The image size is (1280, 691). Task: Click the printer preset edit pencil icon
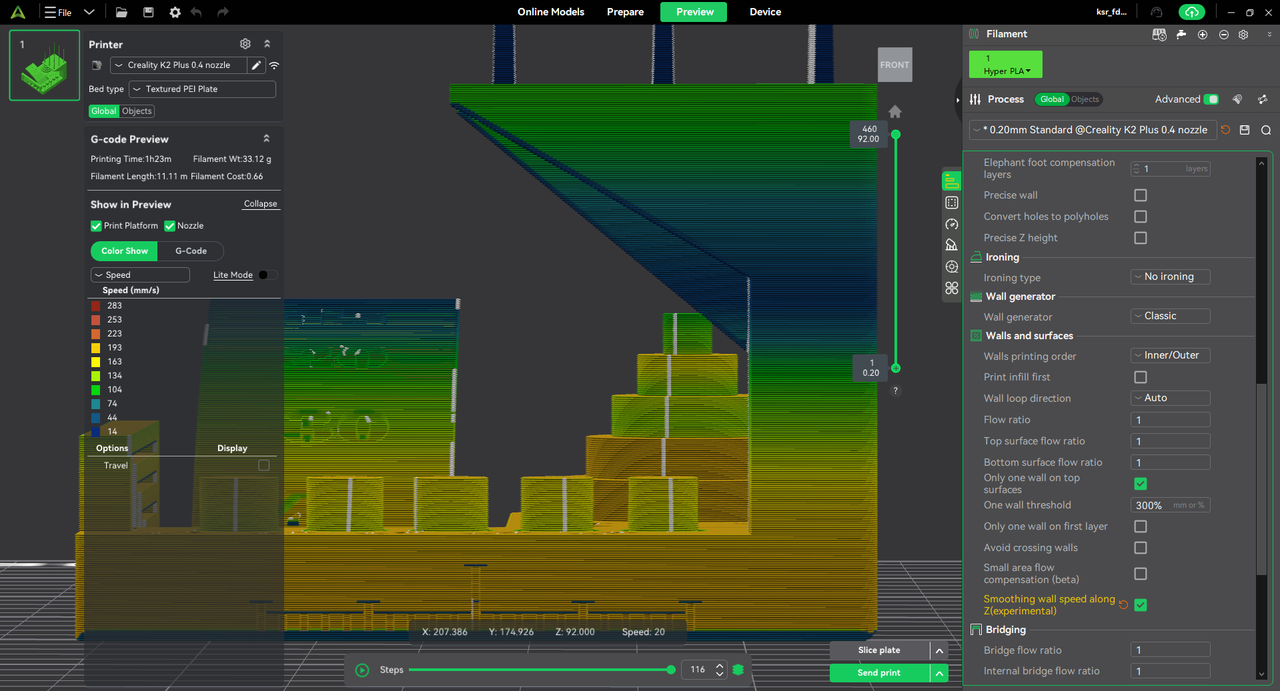point(256,65)
